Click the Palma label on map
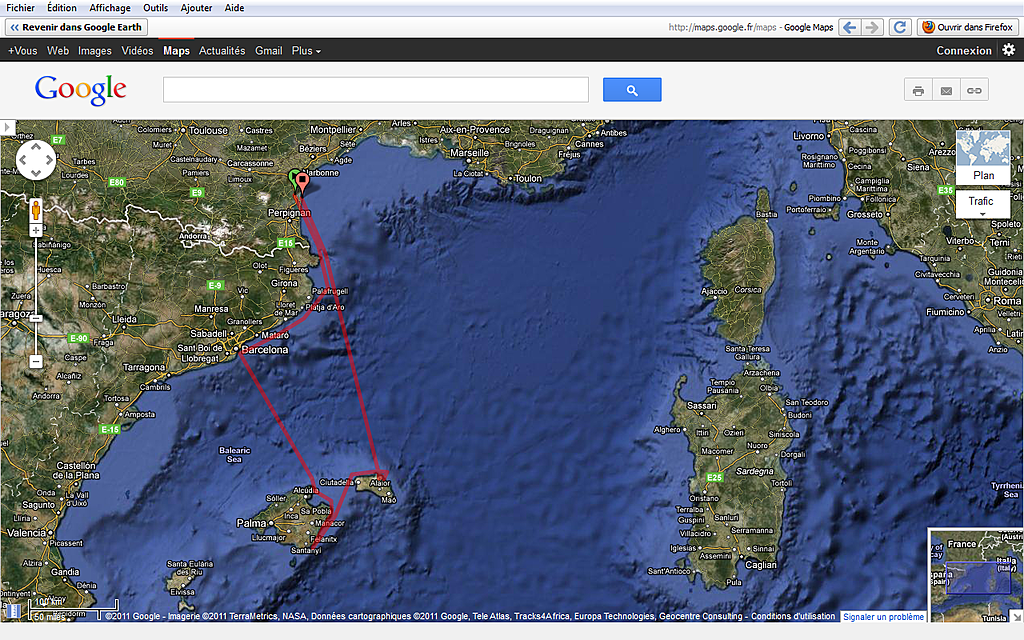The image size is (1024, 640). tap(251, 523)
